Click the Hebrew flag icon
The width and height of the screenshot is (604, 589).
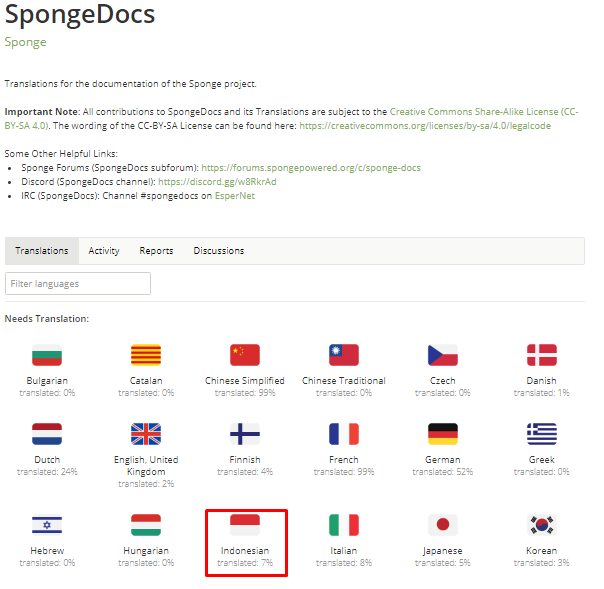(47, 525)
